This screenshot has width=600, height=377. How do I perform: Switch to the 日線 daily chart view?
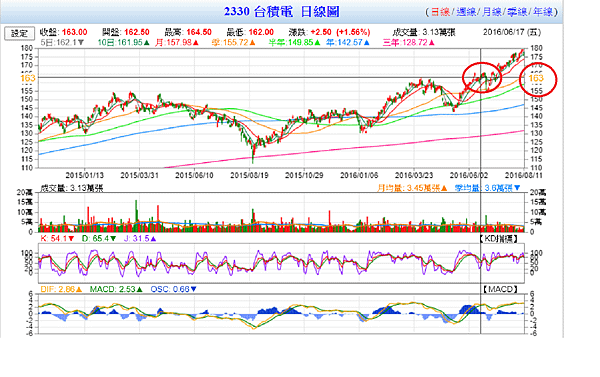[440, 12]
